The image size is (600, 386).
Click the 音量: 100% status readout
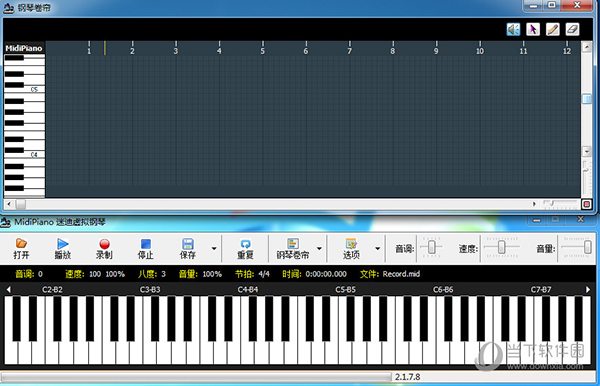click(200, 274)
